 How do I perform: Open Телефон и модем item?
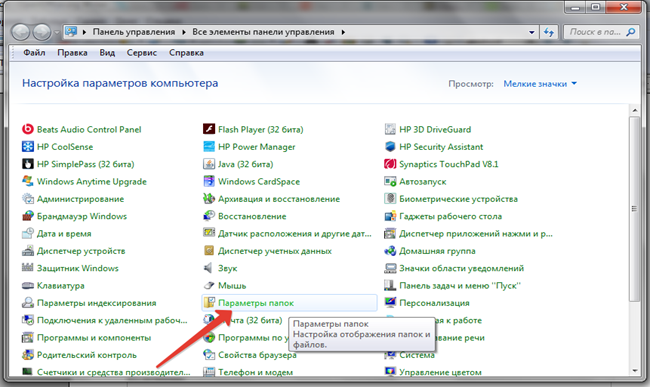tap(255, 372)
